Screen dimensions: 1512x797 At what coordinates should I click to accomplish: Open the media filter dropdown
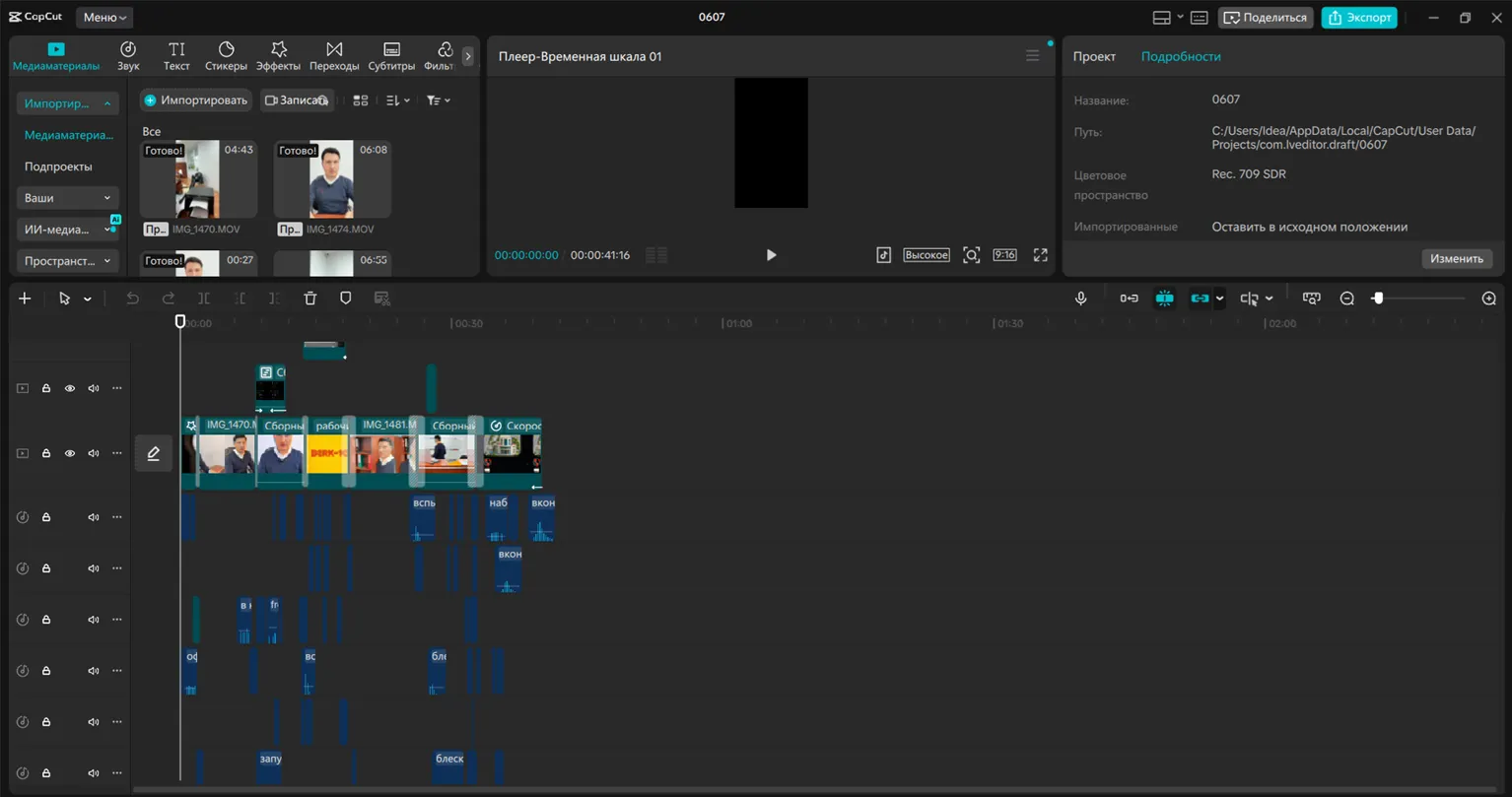click(x=439, y=100)
